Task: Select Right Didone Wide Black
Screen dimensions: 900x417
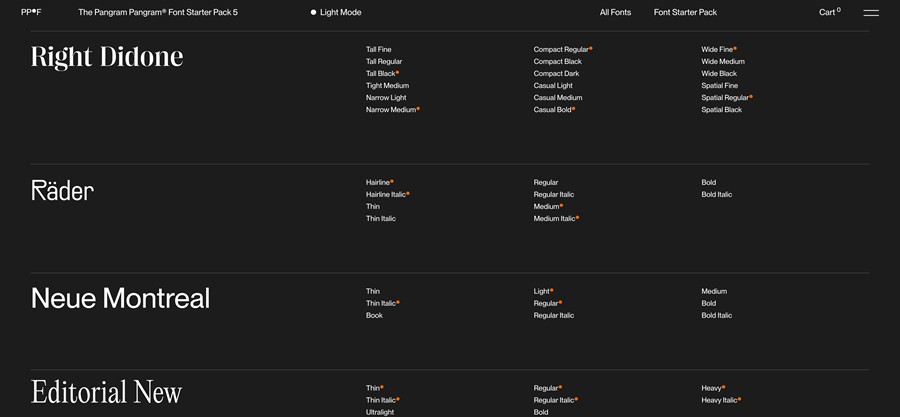Action: pos(719,73)
